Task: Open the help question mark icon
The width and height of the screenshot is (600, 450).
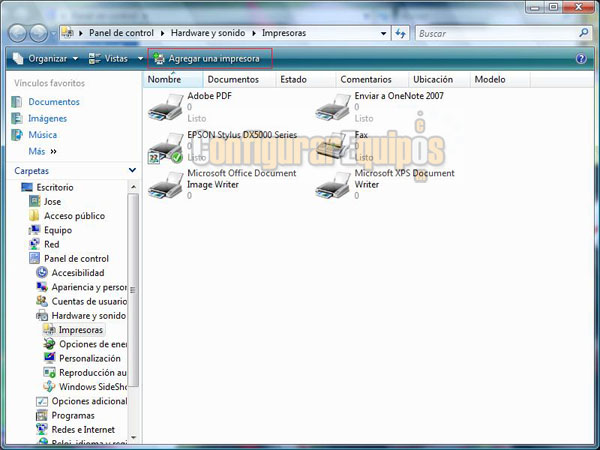Action: tap(581, 59)
